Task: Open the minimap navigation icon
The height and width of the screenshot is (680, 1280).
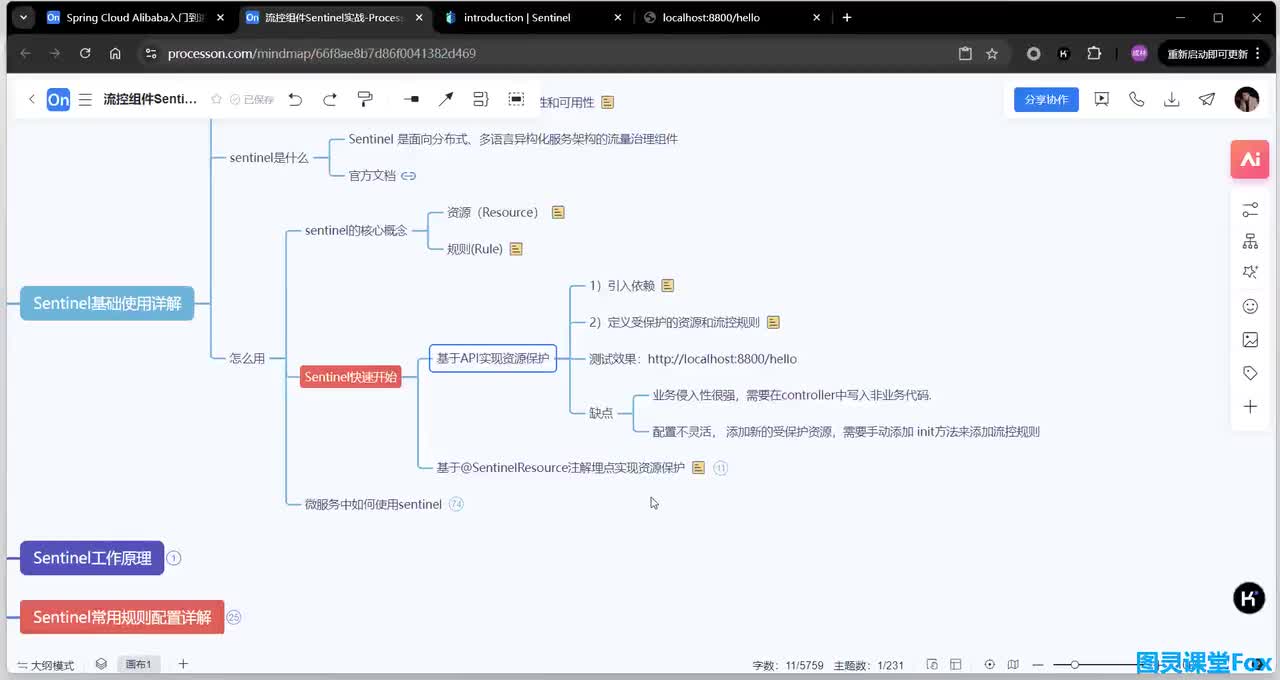Action: [x=1013, y=664]
